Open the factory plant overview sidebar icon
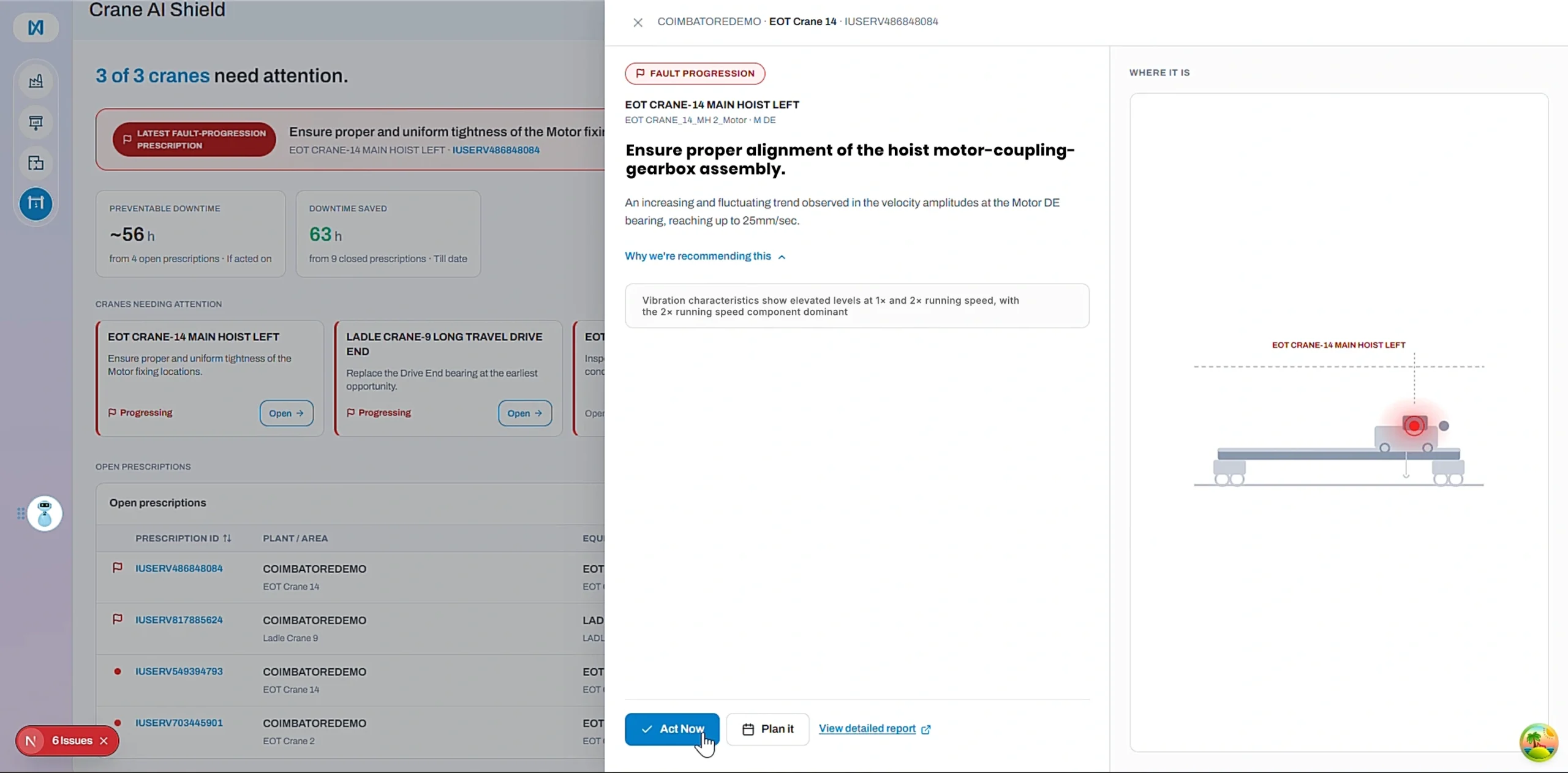The height and width of the screenshot is (773, 1568). coord(36,81)
